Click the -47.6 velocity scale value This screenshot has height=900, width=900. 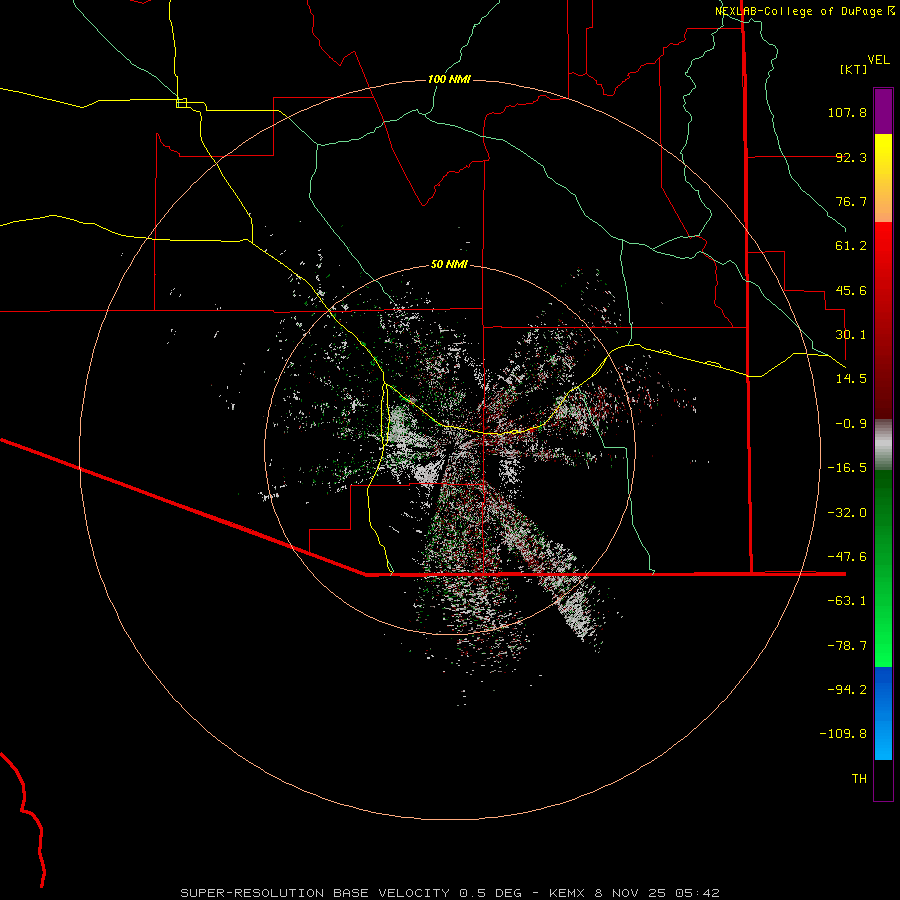coord(847,557)
